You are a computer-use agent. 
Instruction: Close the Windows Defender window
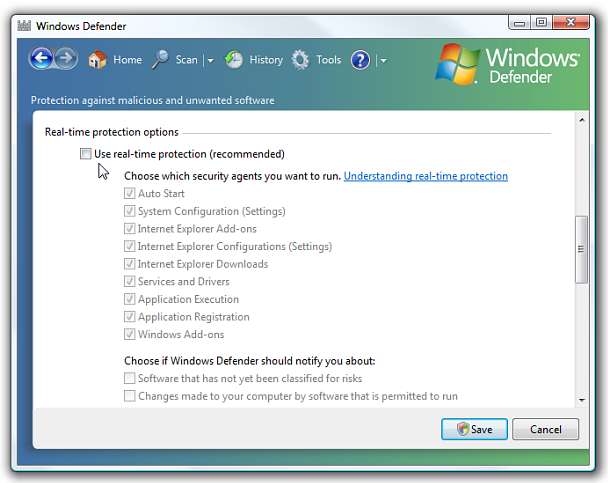[571, 22]
